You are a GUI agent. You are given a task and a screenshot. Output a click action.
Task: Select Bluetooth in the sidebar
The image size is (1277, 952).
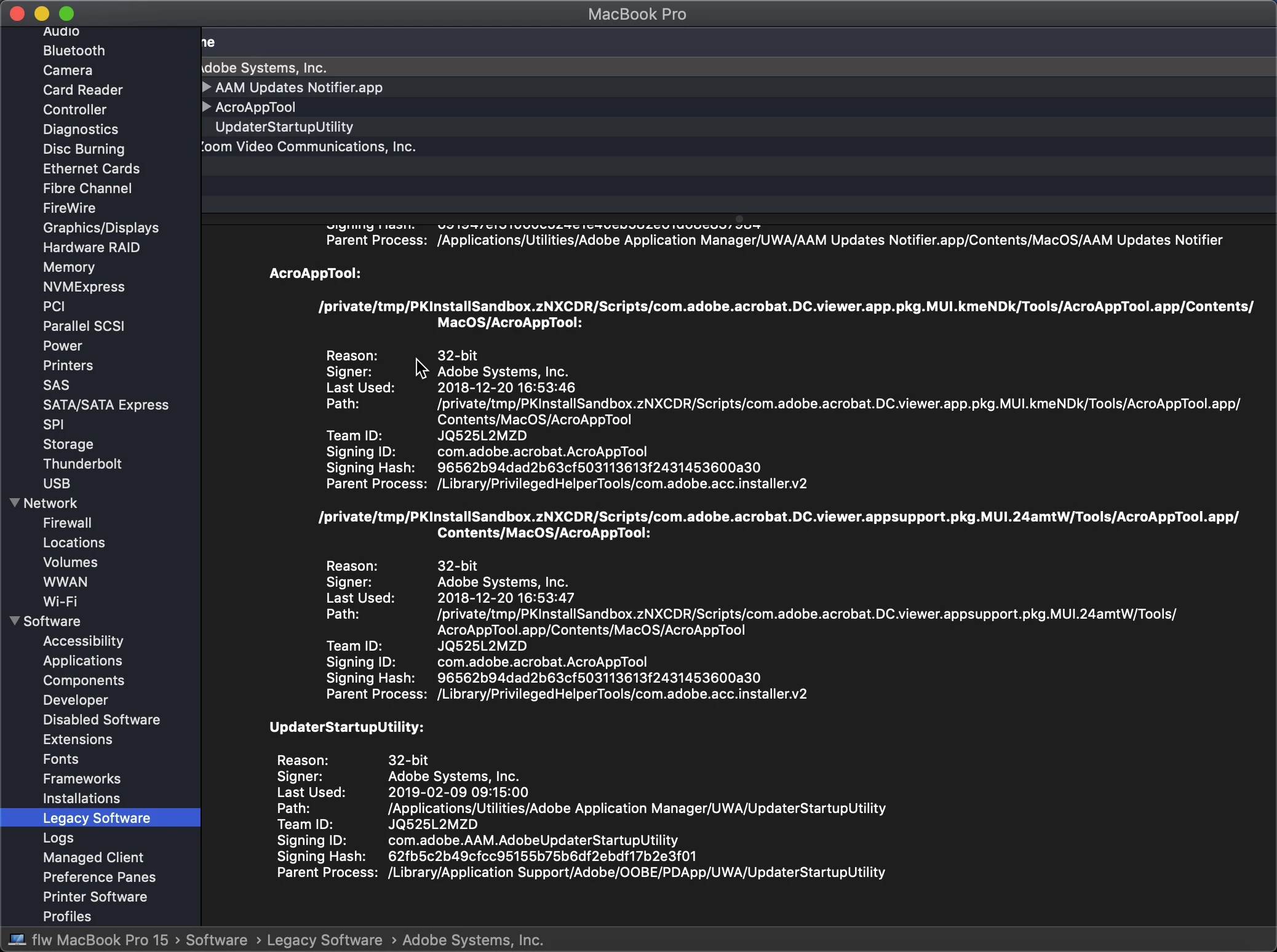74,50
